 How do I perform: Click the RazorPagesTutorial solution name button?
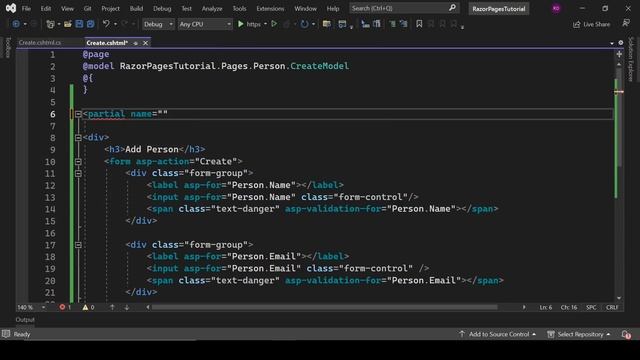(x=499, y=9)
